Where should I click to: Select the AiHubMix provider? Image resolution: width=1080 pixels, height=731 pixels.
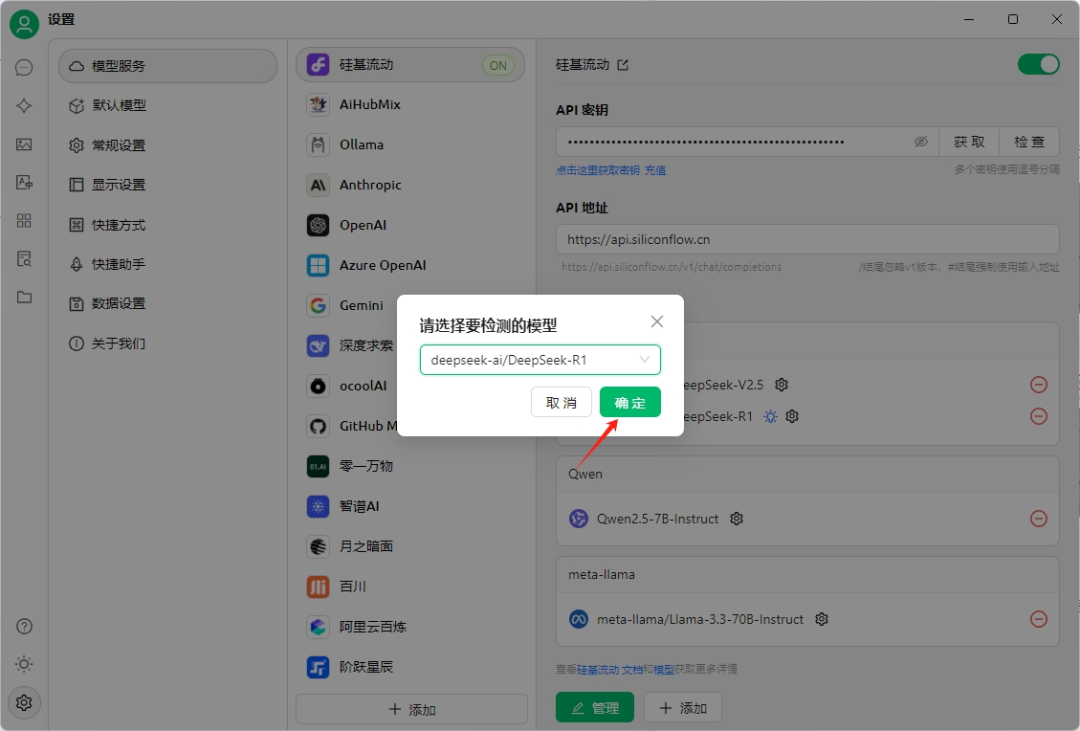click(x=411, y=105)
